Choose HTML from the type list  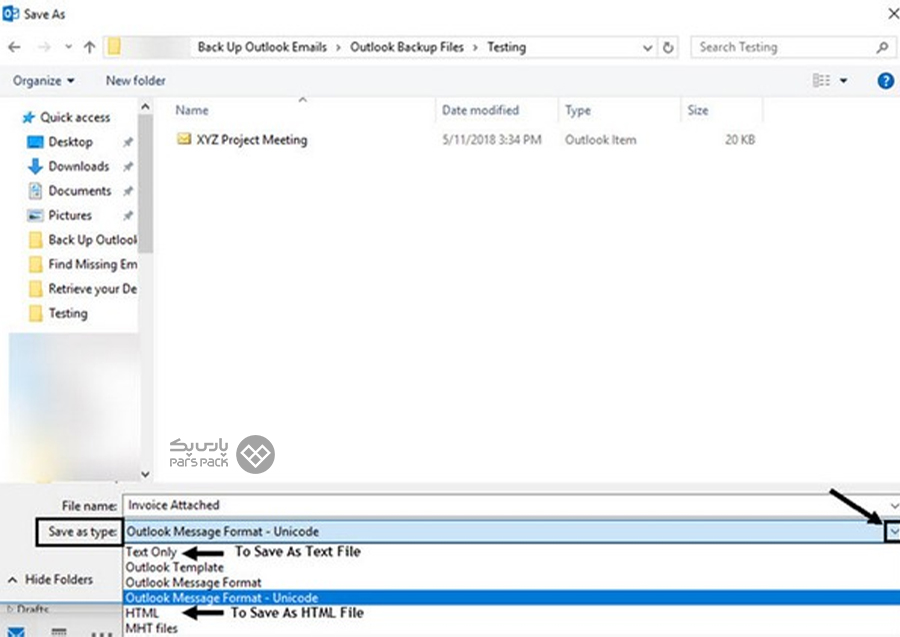[x=142, y=613]
